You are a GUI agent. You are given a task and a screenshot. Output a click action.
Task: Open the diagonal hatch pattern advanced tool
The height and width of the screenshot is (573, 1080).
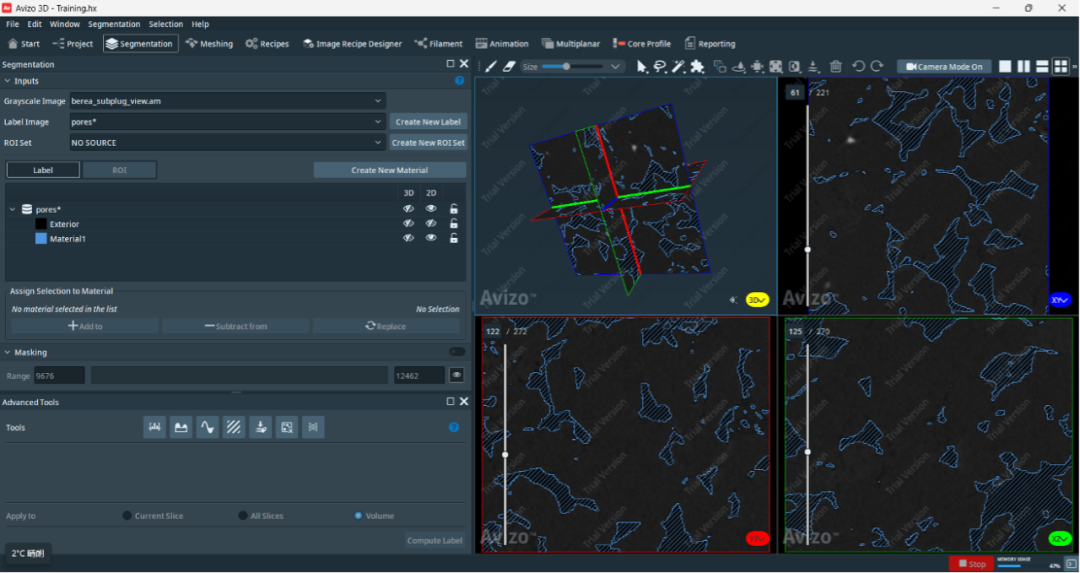(233, 427)
